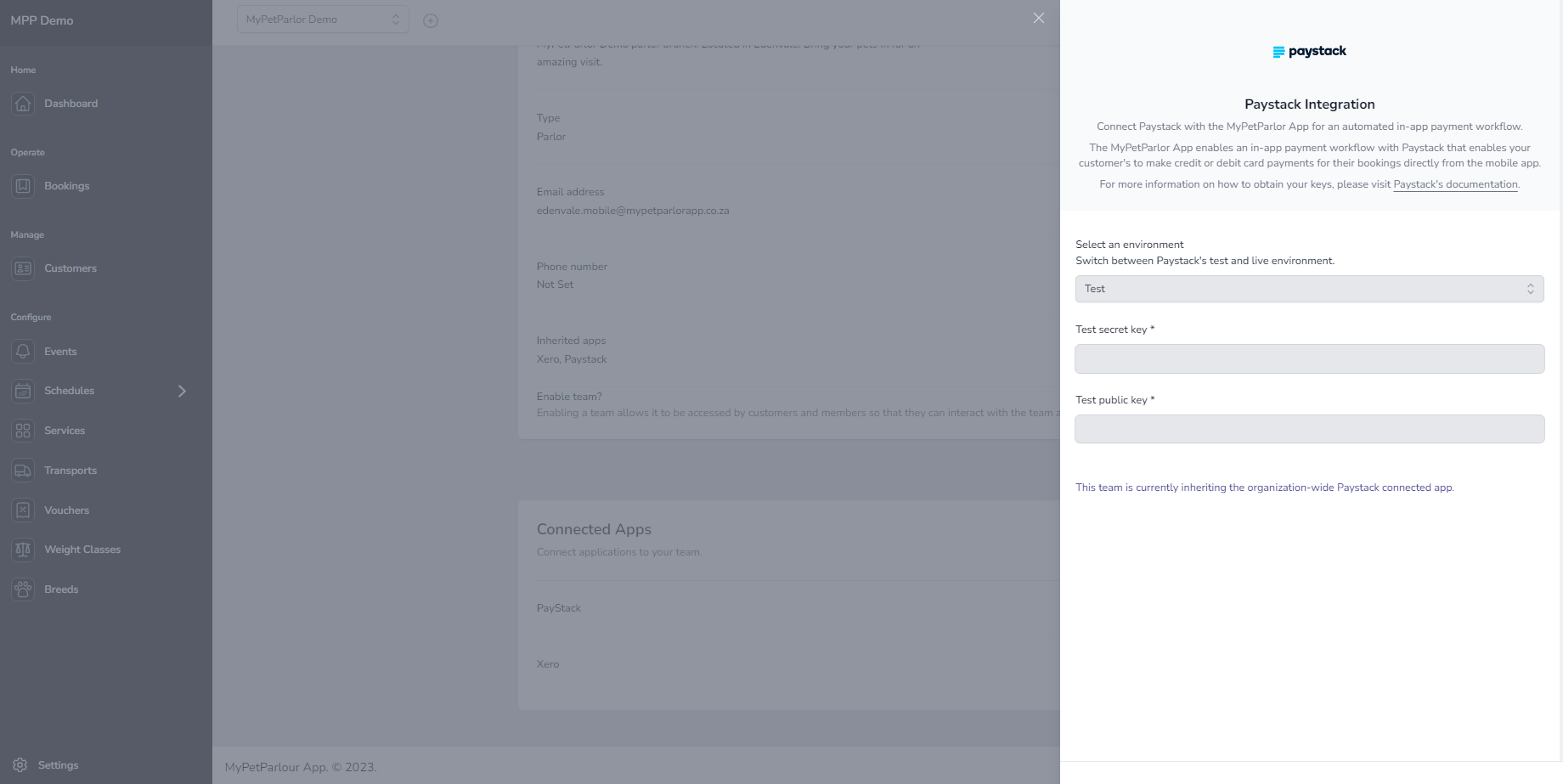This screenshot has width=1563, height=784.
Task: Close the Paystack Integration panel
Action: (1038, 17)
